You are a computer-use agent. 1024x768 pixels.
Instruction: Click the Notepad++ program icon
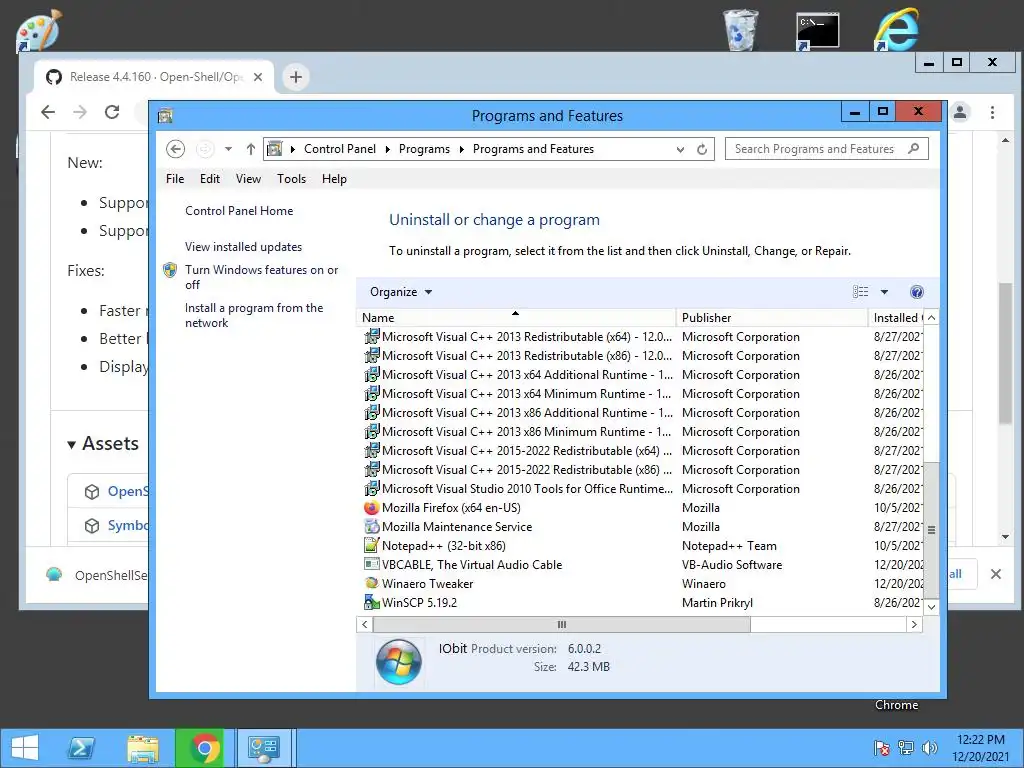click(x=372, y=545)
